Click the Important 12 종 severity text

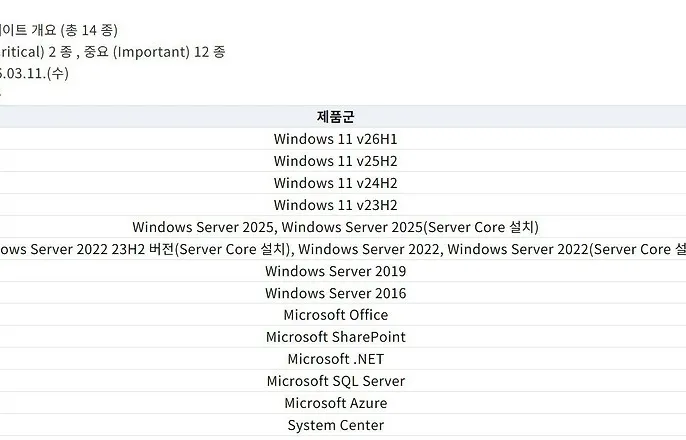[x=169, y=52]
